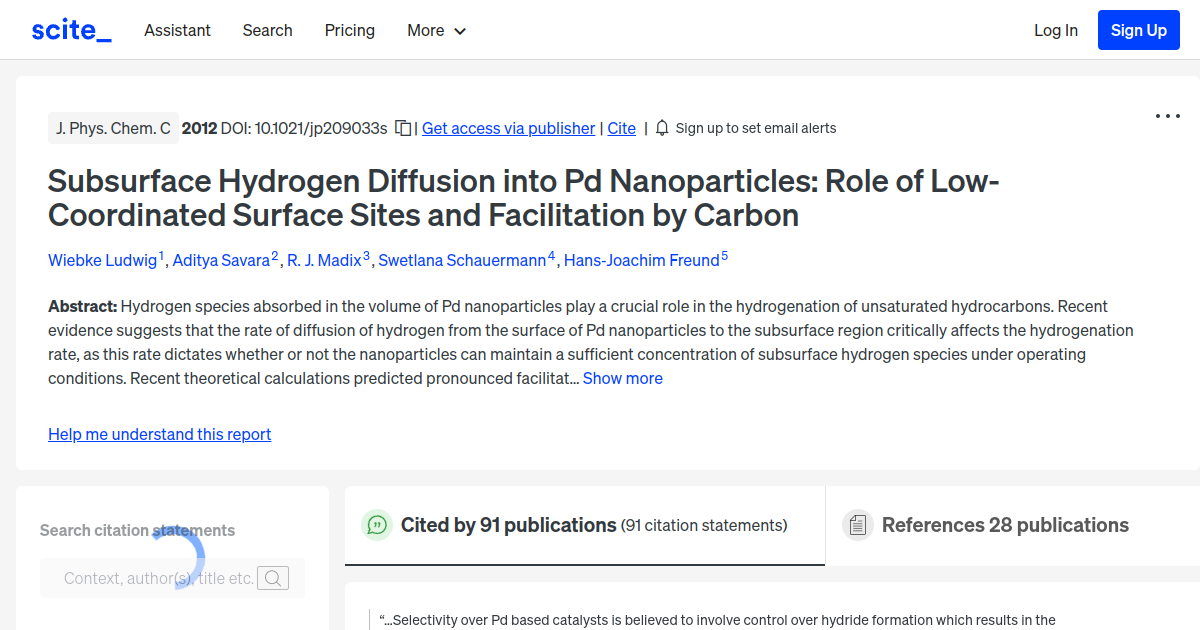Copy the DOI using the copy icon
The image size is (1200, 630).
(401, 128)
